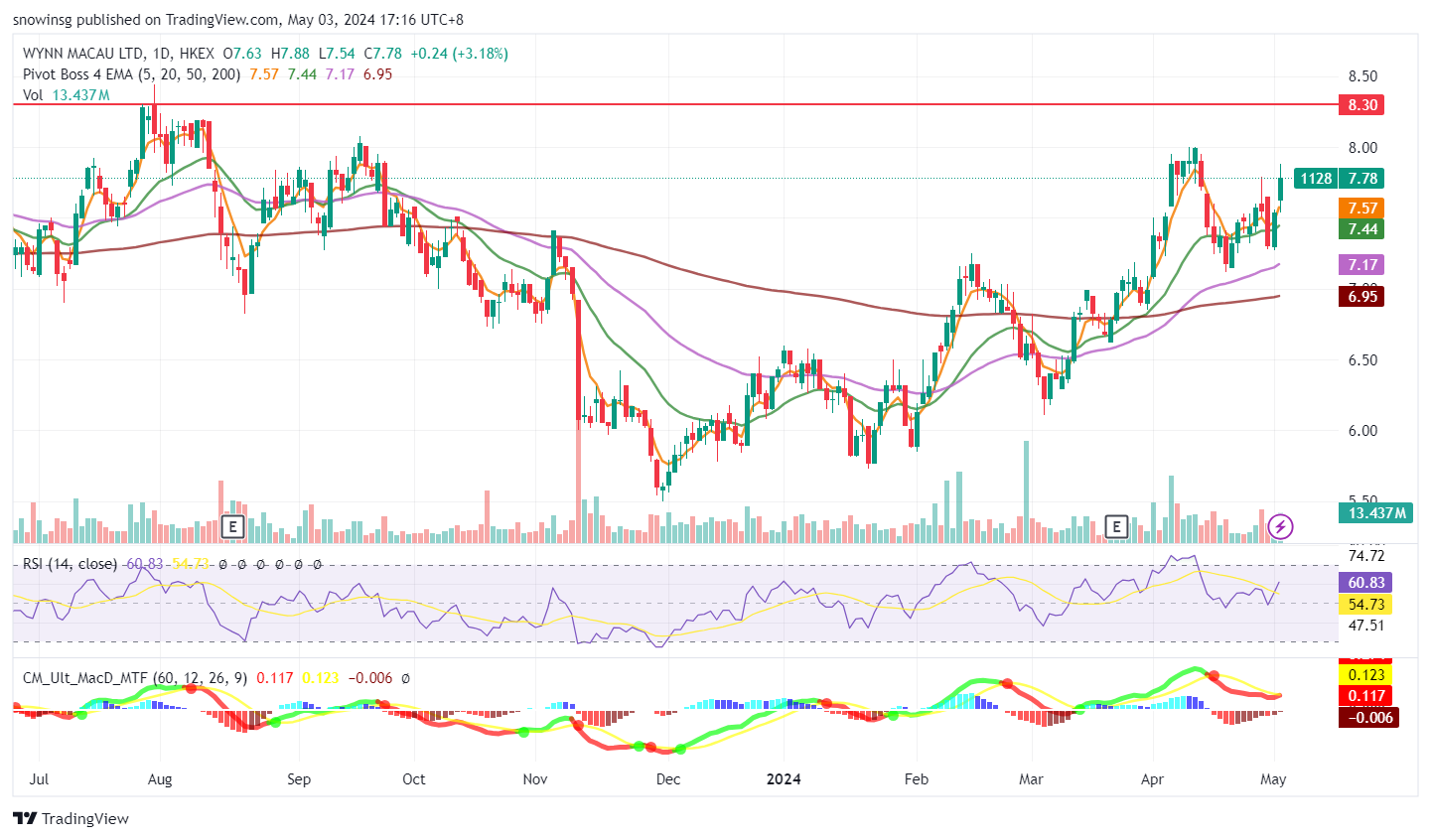
Task: Click the low value L7.54
Action: (x=337, y=54)
